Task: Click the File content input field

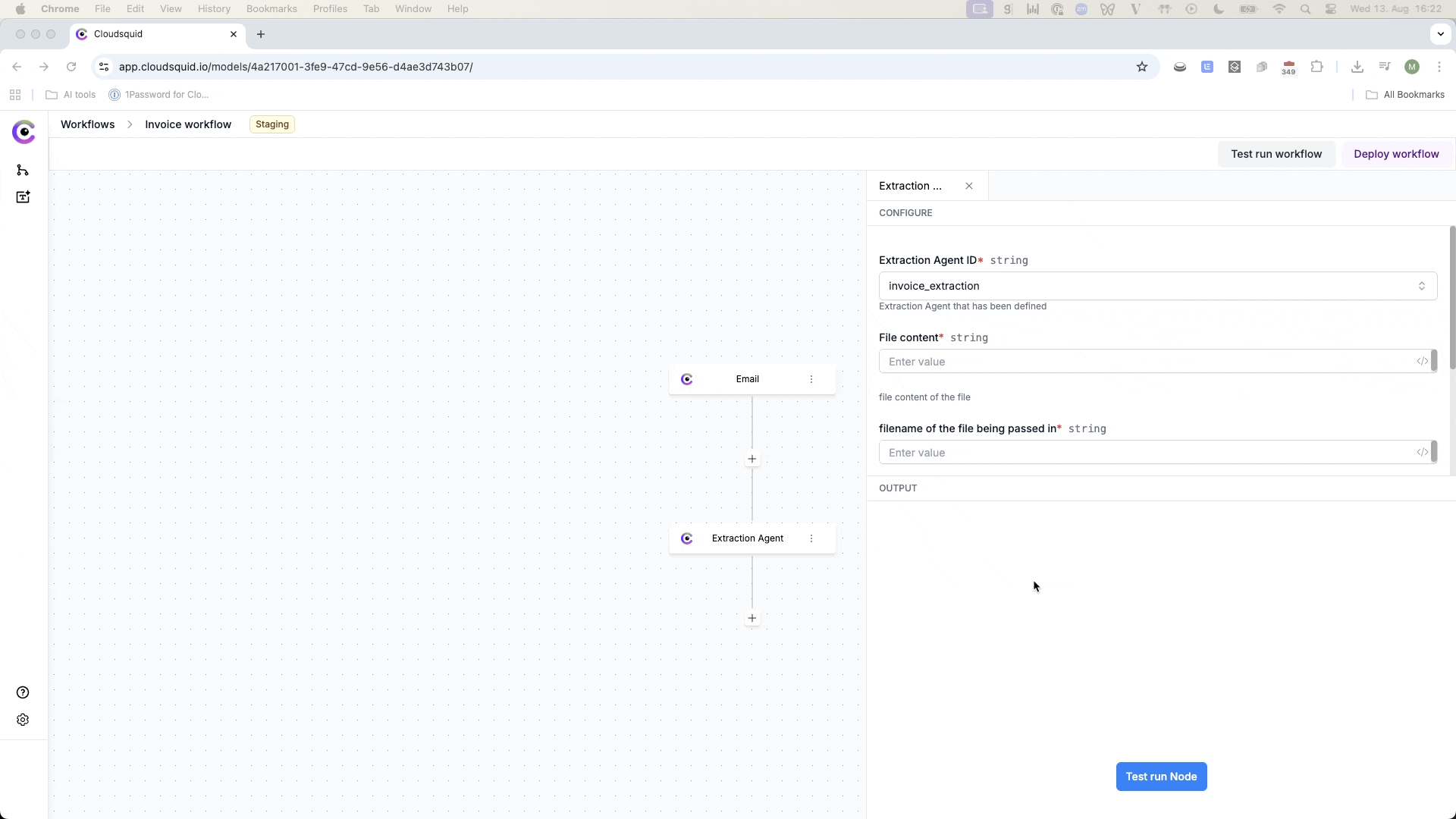Action: coord(1145,362)
